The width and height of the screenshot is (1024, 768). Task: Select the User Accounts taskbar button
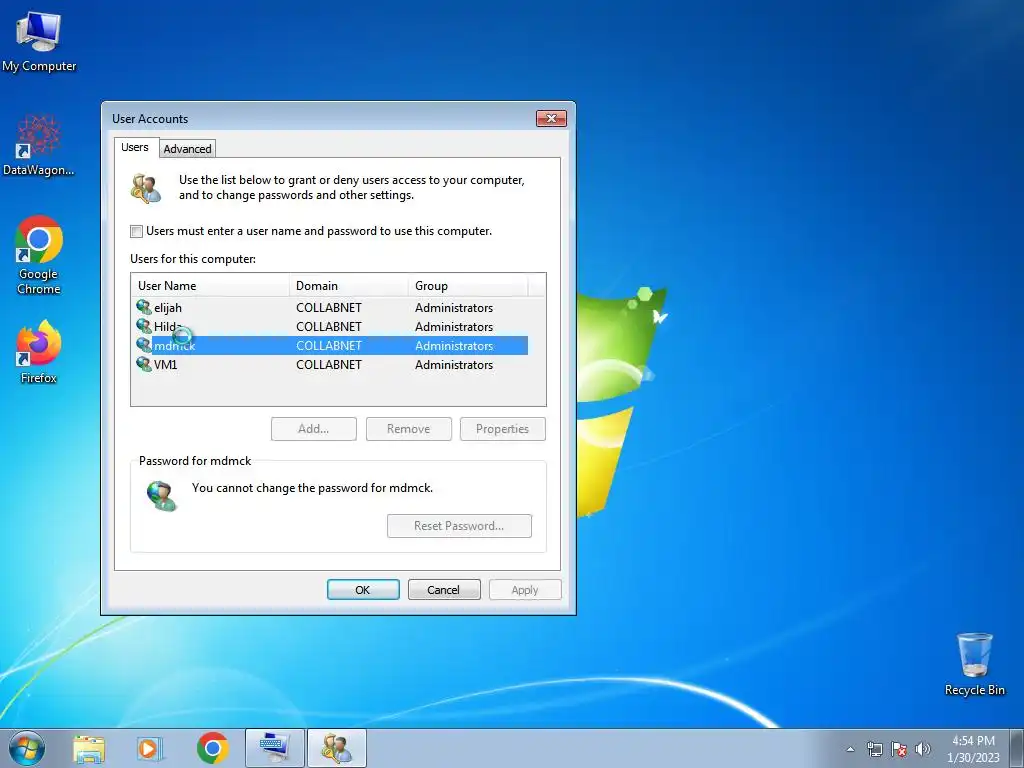(x=336, y=748)
